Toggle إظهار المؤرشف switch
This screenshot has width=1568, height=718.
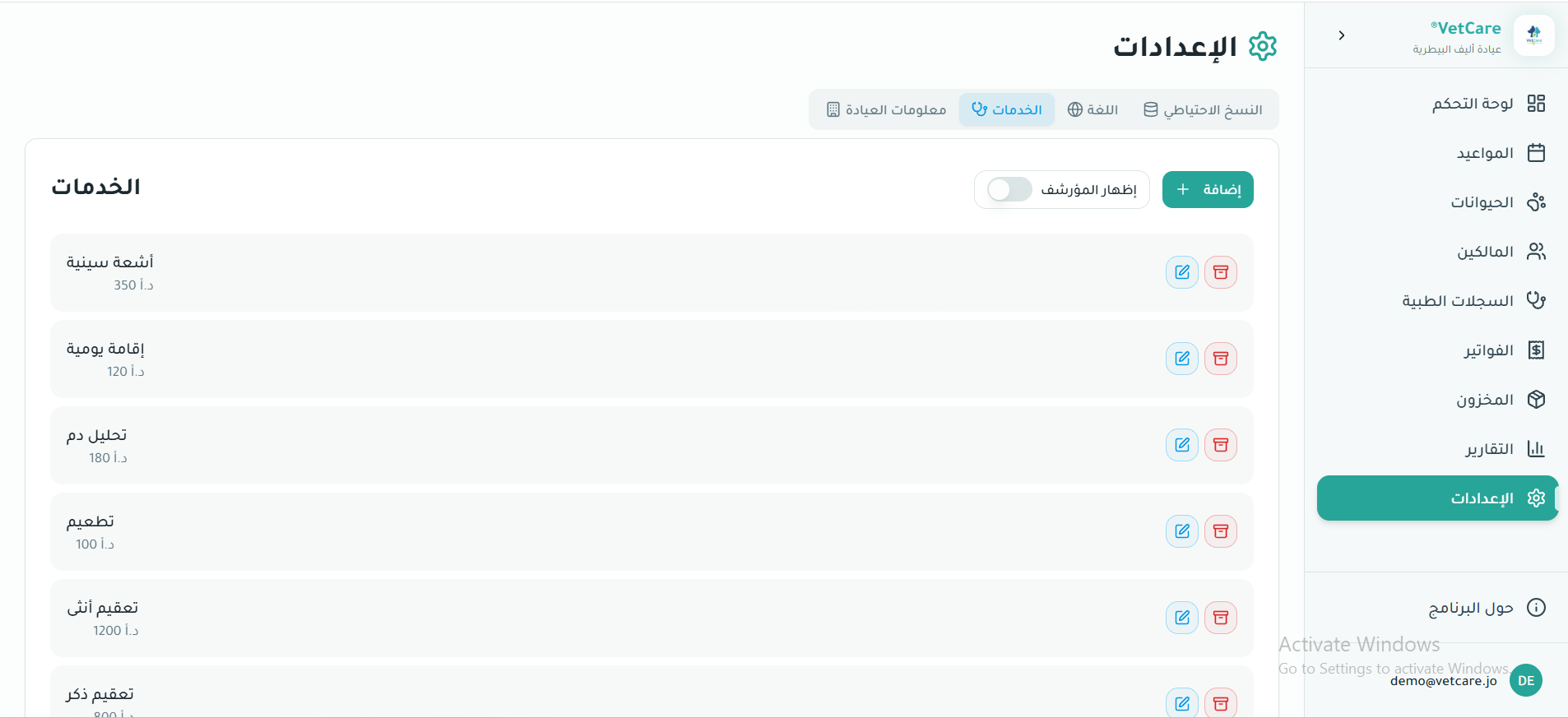coord(1009,190)
